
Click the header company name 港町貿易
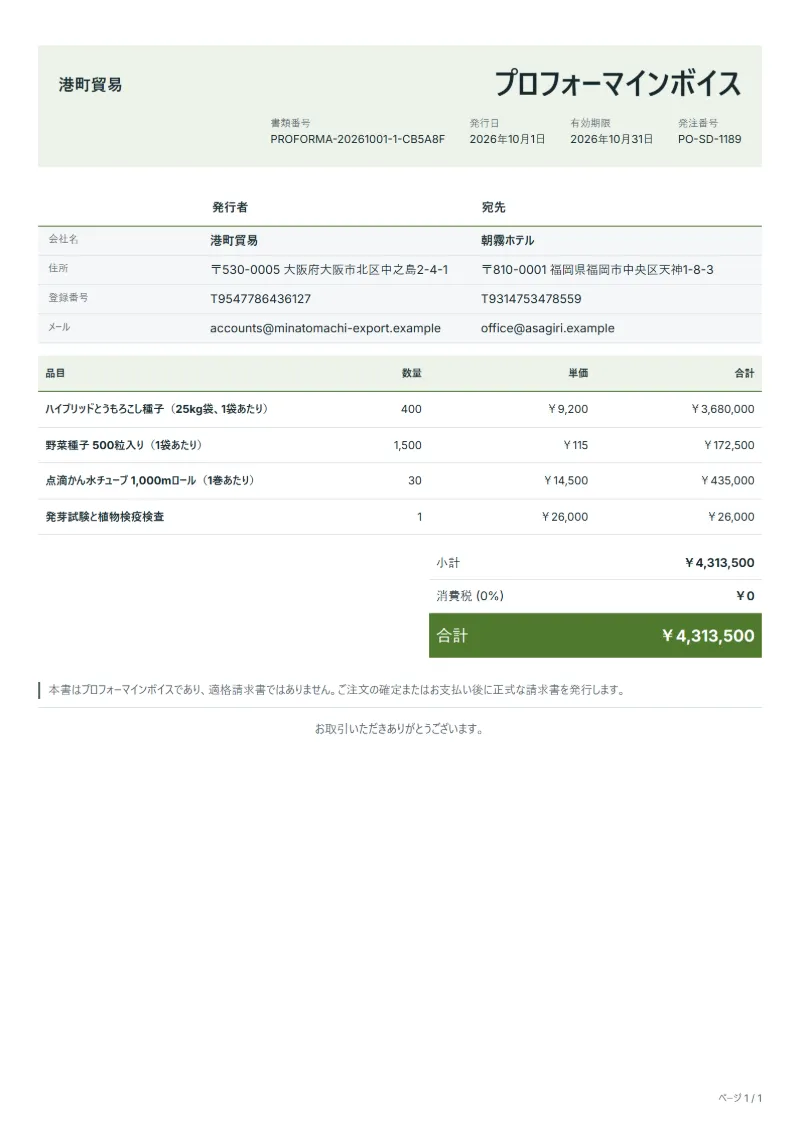(x=90, y=85)
